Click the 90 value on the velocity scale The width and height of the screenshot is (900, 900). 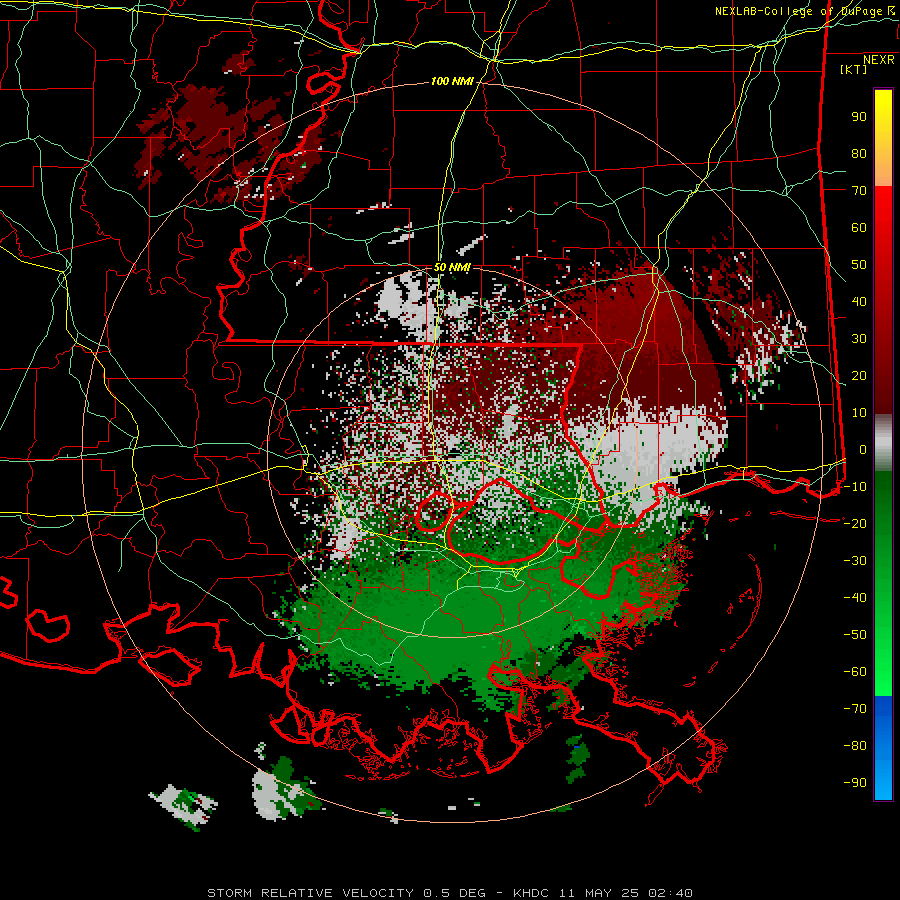click(x=859, y=117)
